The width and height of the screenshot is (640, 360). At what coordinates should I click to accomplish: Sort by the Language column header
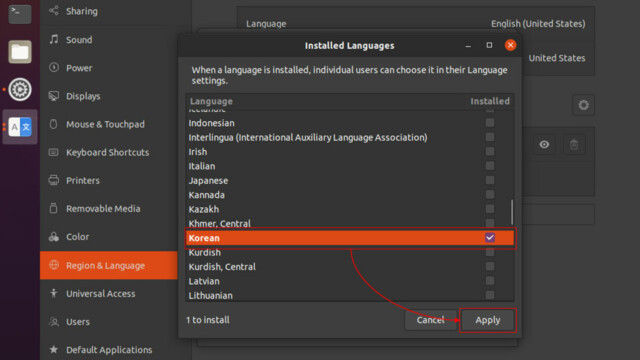tap(211, 101)
